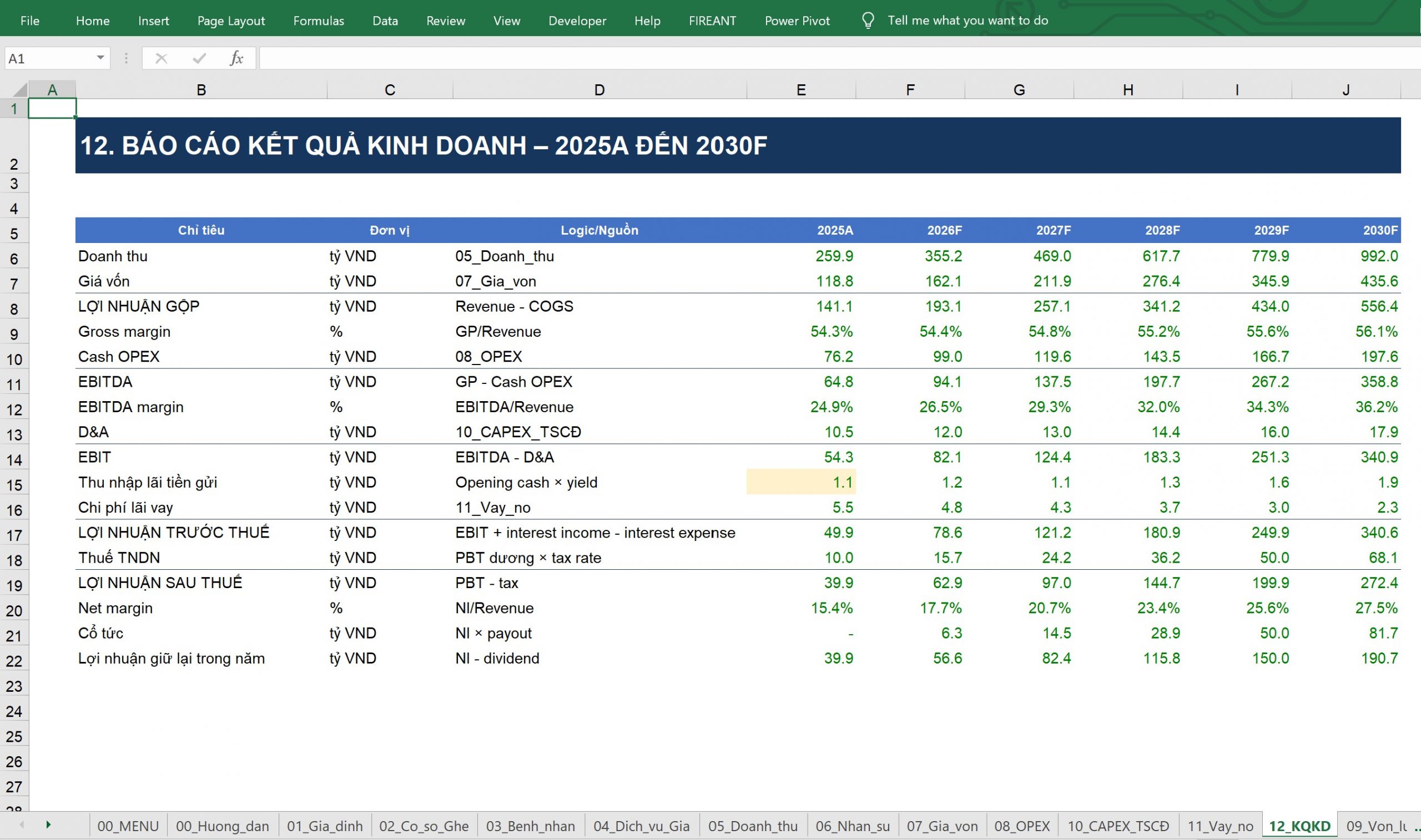Click the Enter checkmark icon in formula bar
Image resolution: width=1421 pixels, height=840 pixels.
point(199,58)
